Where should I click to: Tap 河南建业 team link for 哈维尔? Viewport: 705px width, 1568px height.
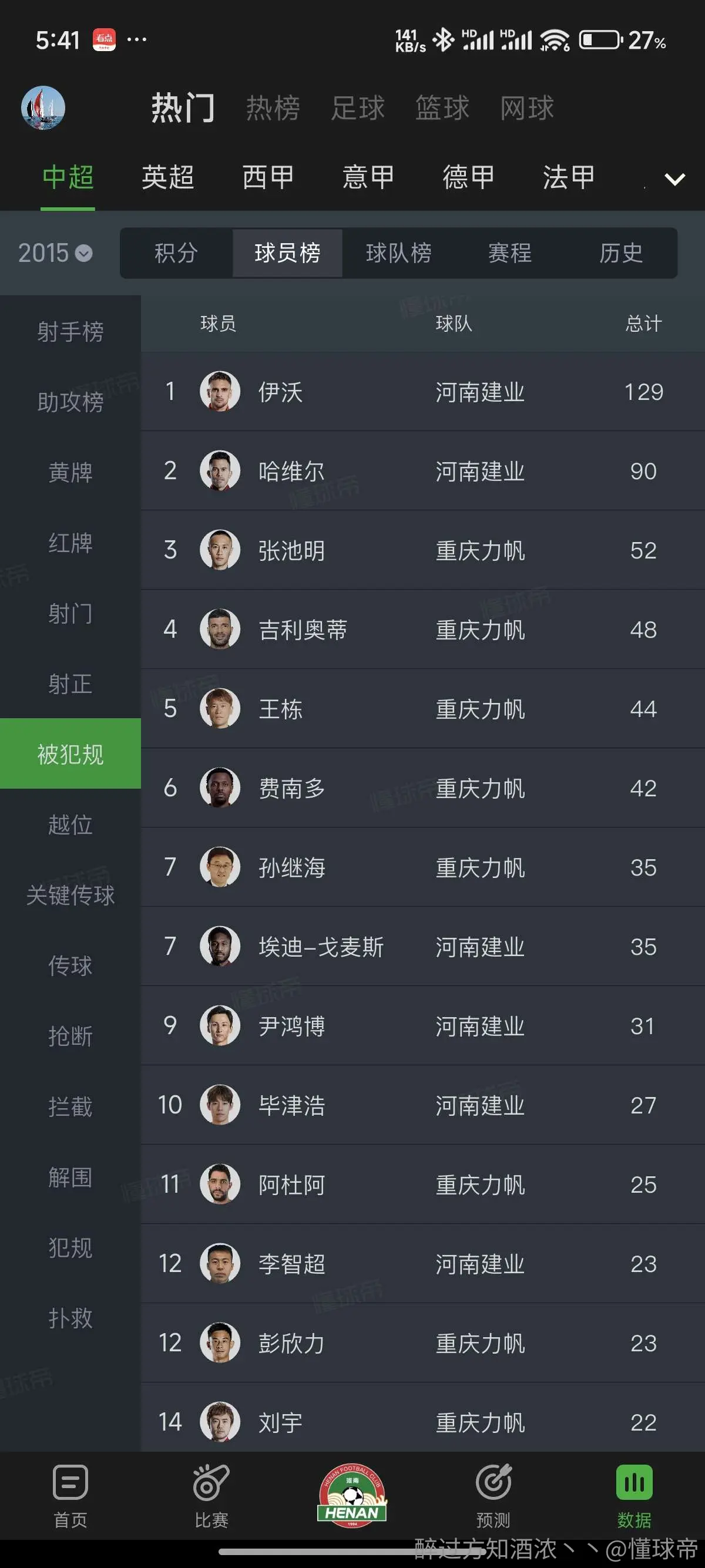tap(480, 471)
